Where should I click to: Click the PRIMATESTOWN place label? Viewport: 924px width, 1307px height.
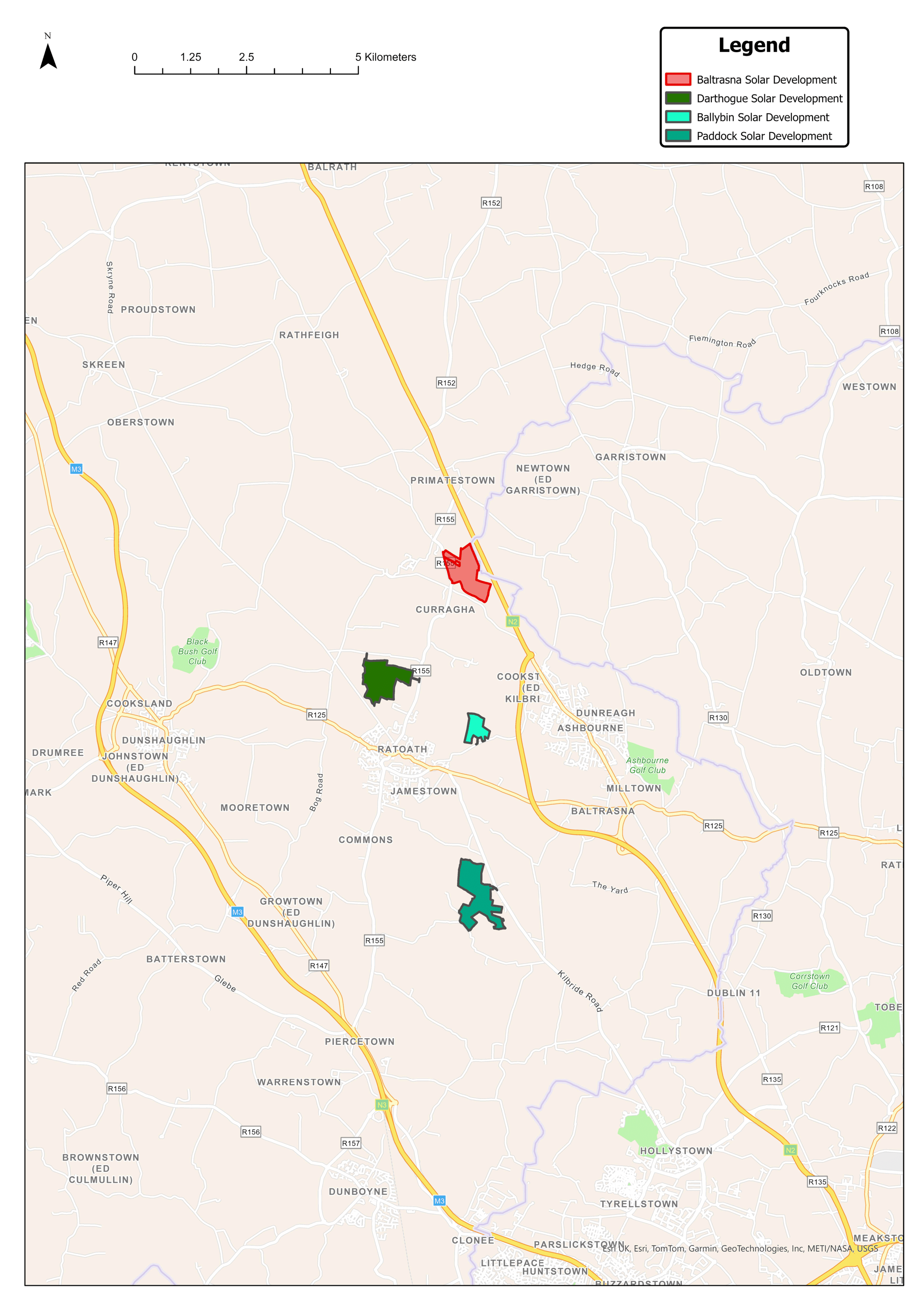pyautogui.click(x=453, y=481)
